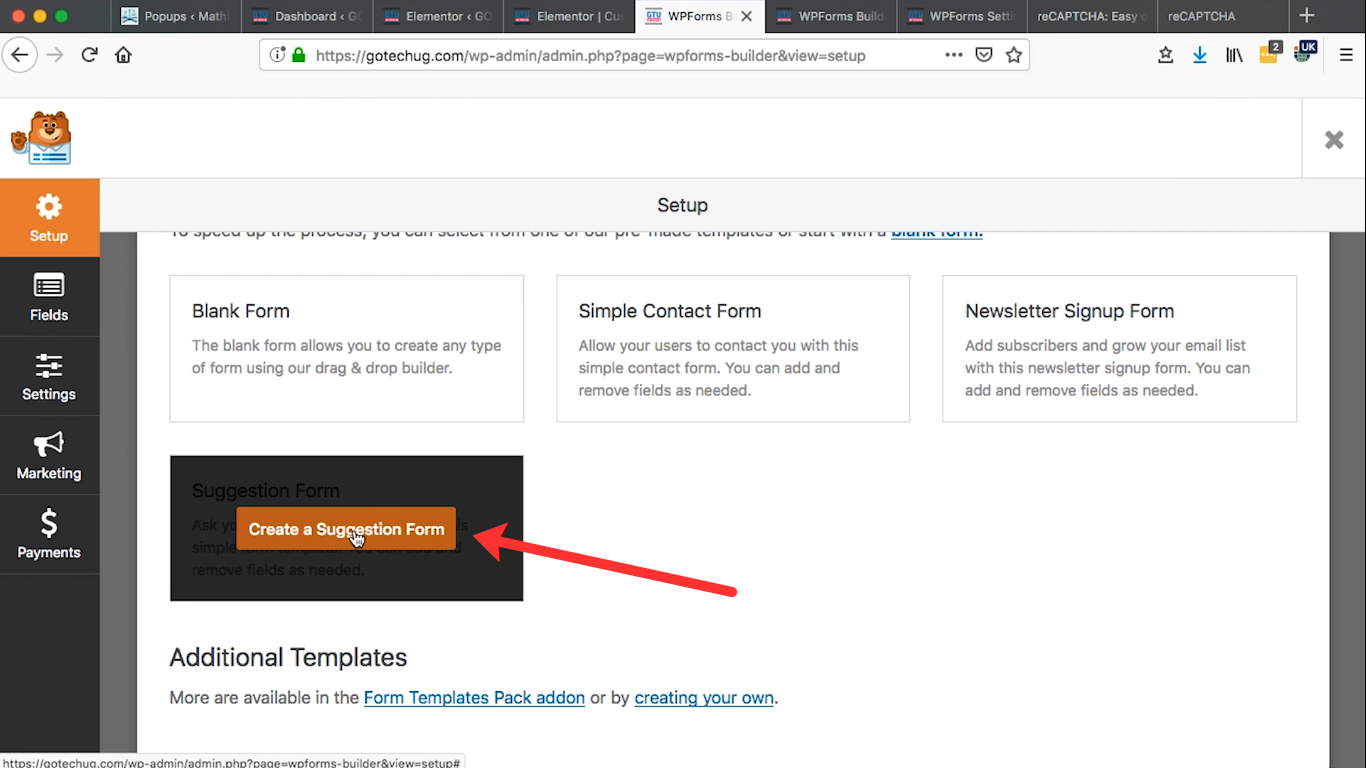Viewport: 1366px width, 768px height.
Task: Click the WPForms bear mascot logo
Action: point(41,138)
